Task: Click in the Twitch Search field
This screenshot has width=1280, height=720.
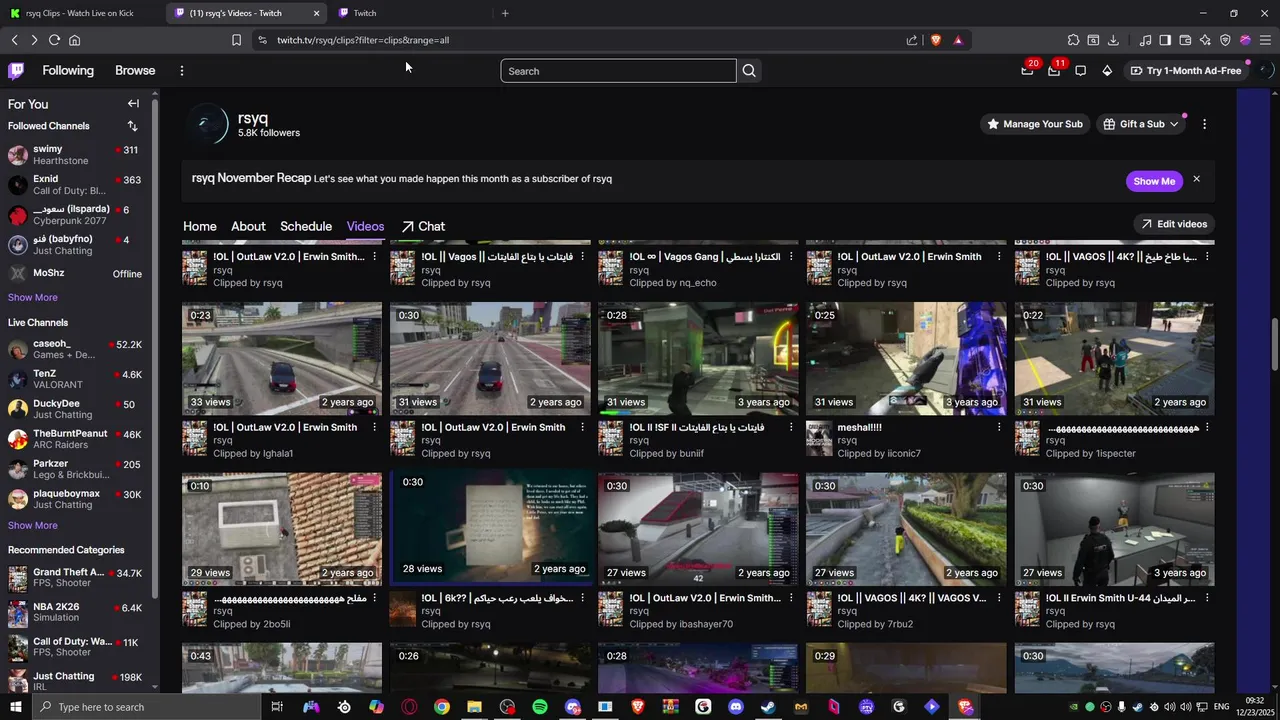Action: pos(618,71)
